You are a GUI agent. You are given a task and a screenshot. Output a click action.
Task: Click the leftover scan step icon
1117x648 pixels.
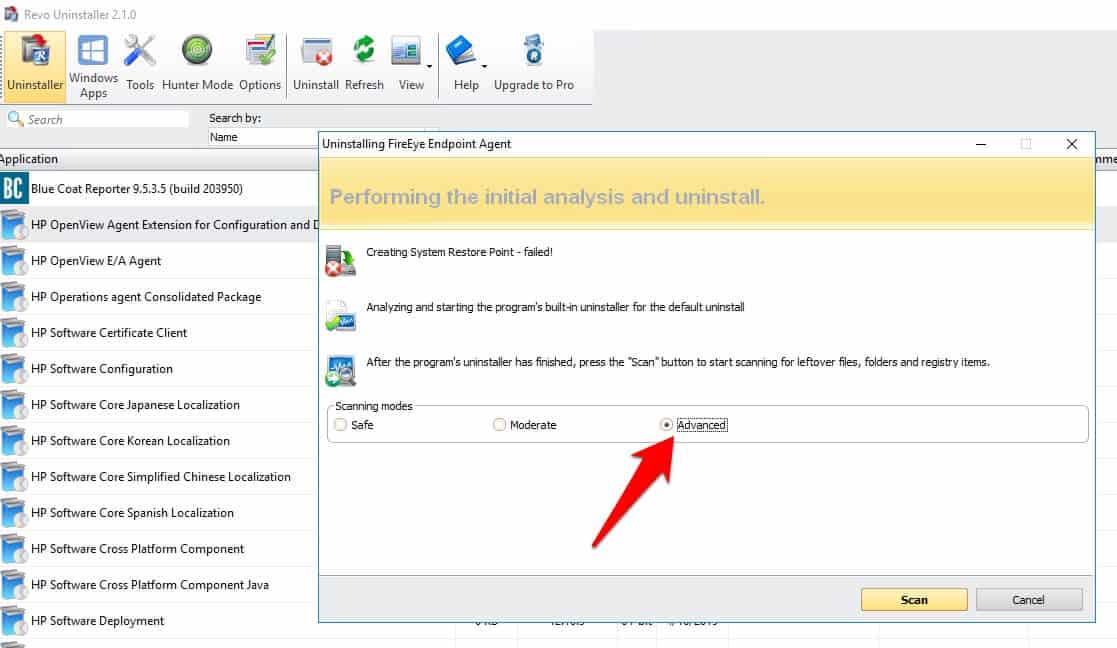341,370
